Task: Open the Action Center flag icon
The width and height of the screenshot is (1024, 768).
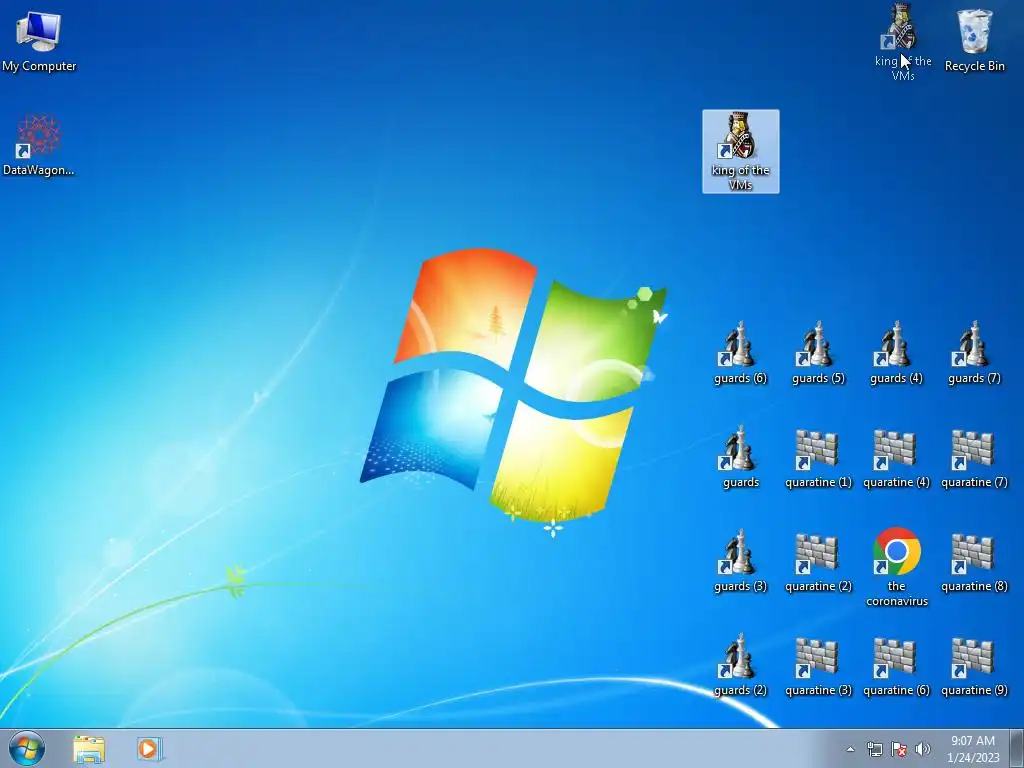Action: pos(899,749)
